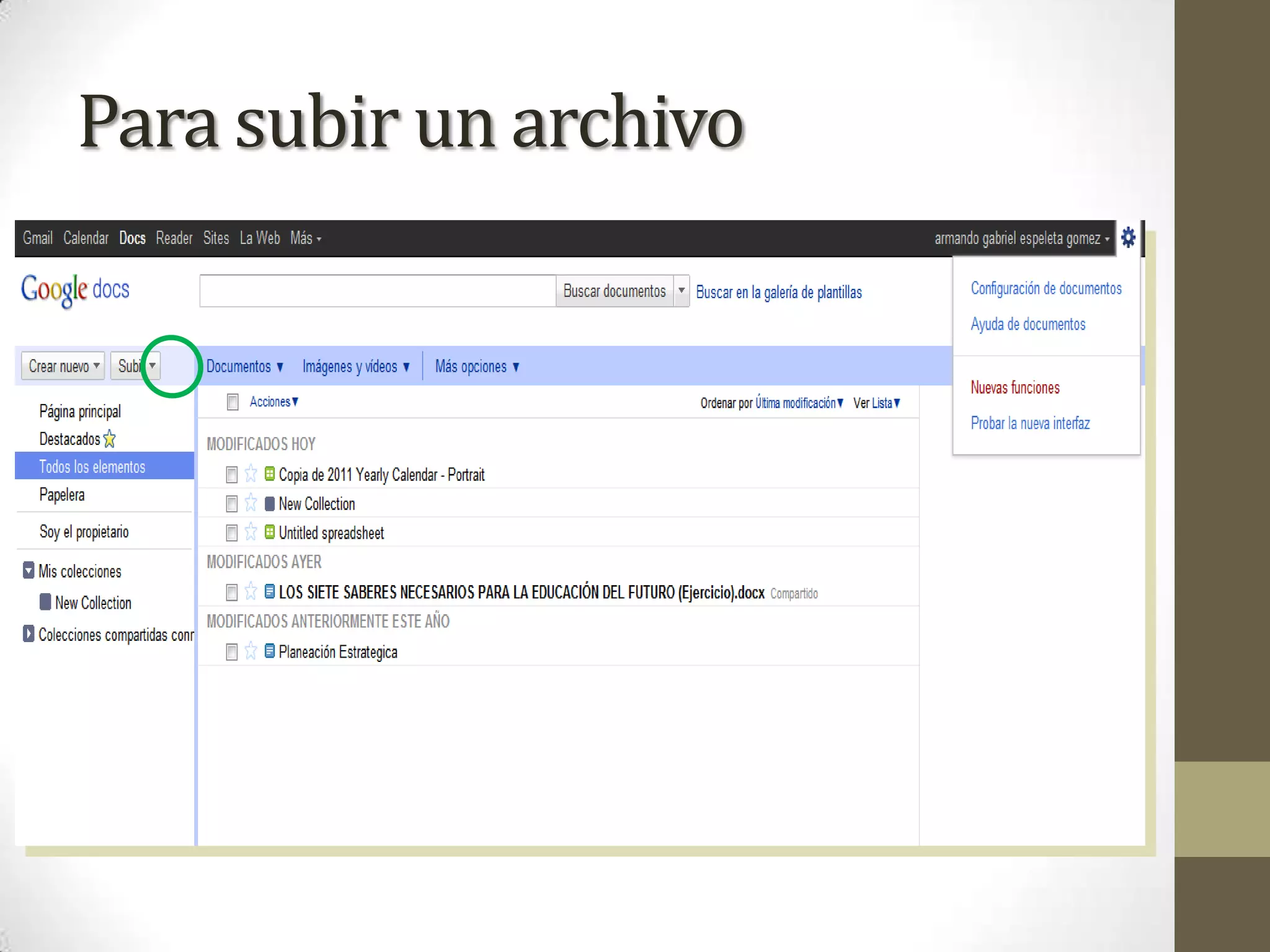
Task: Star the Planeación Estrategica document
Action: click(x=251, y=651)
